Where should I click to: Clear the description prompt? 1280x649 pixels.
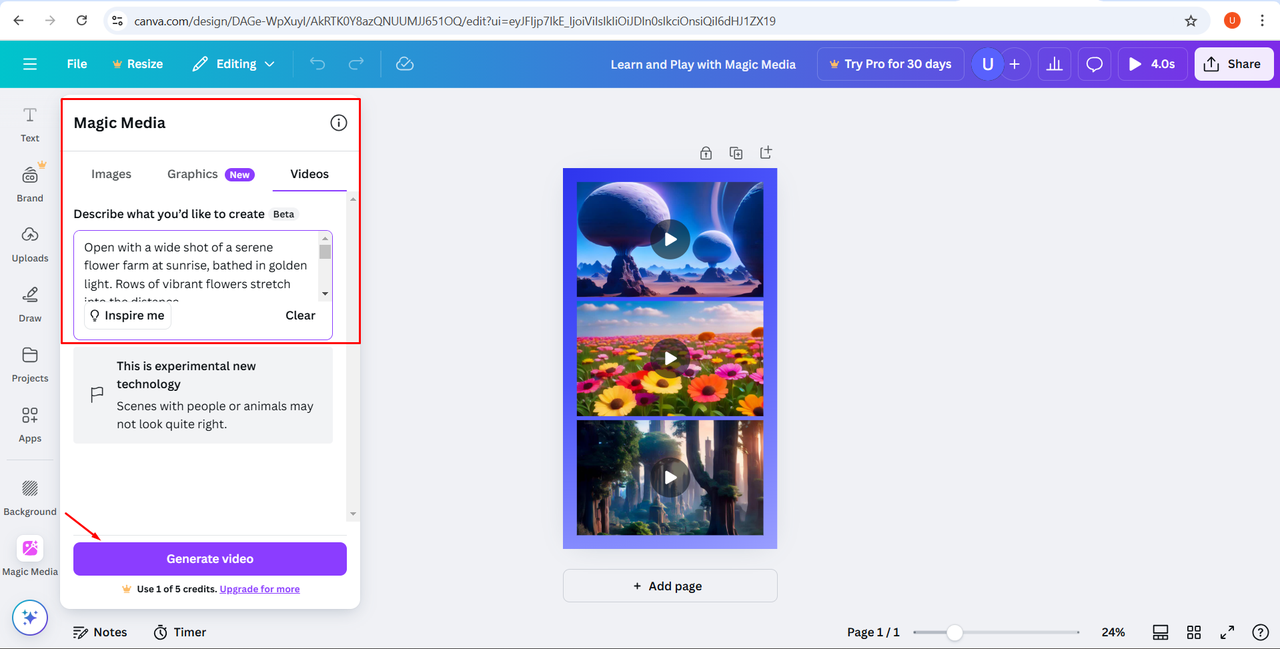300,315
